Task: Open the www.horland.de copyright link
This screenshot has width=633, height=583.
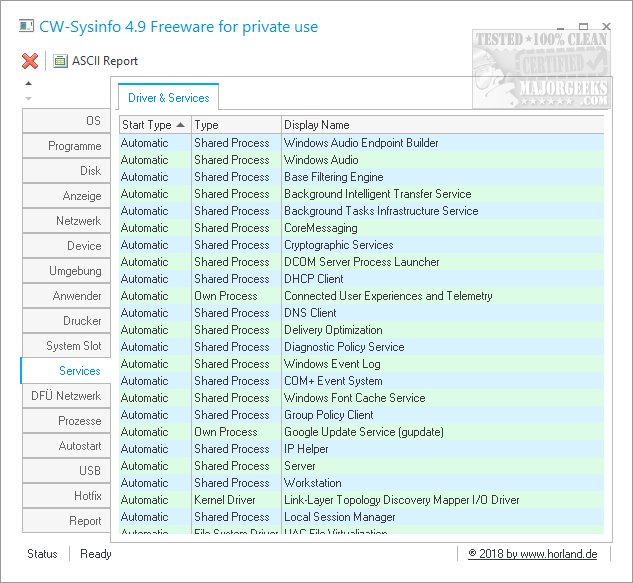Action: pos(537,553)
